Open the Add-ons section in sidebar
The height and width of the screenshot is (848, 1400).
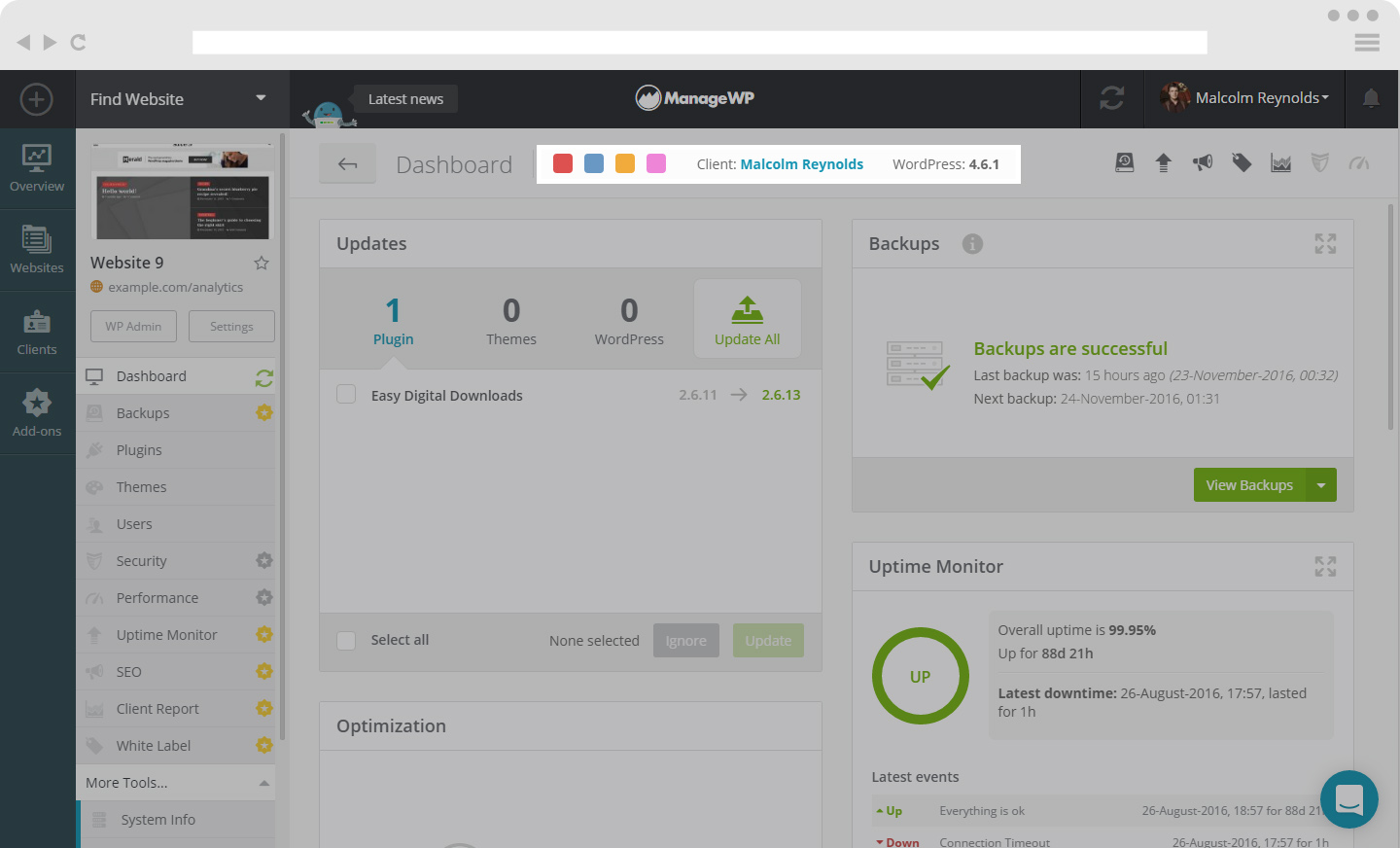click(37, 414)
